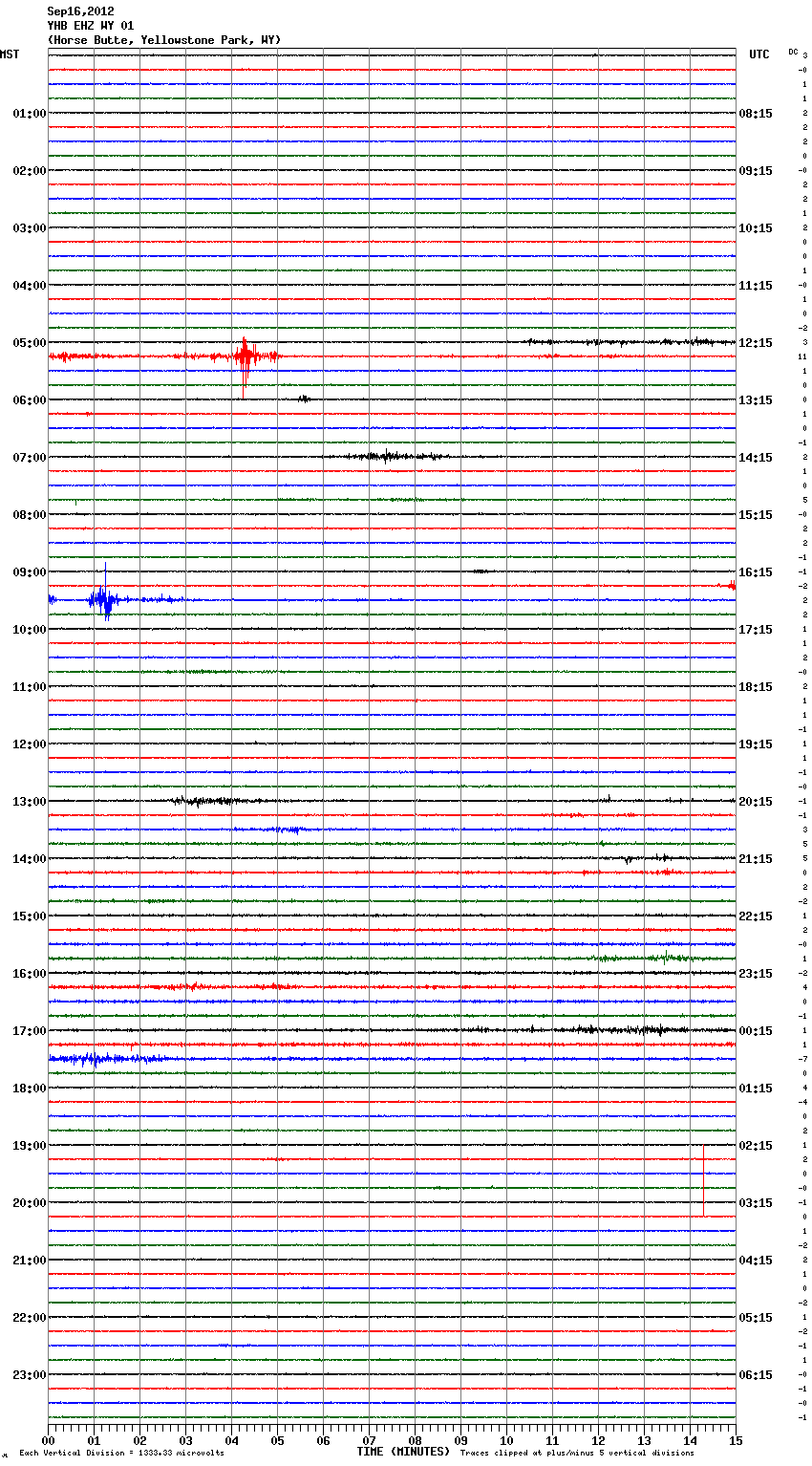Click minute tick label 06 on bottom axis
Screen dimensions: 812x1466
coord(324,1440)
